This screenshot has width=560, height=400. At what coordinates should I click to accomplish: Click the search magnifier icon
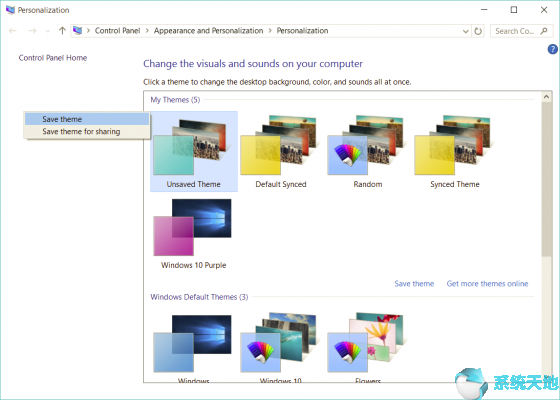click(x=544, y=31)
